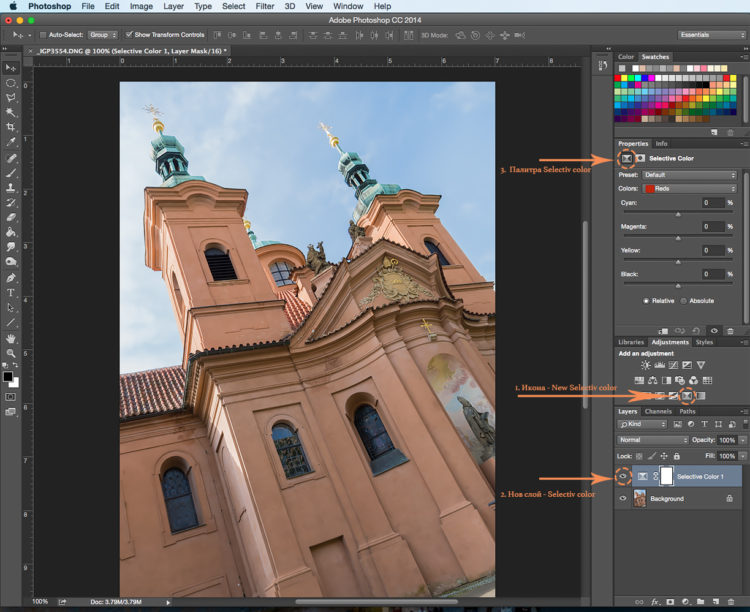The image size is (750, 612).
Task: Choose the Hand tool
Action: (11, 338)
